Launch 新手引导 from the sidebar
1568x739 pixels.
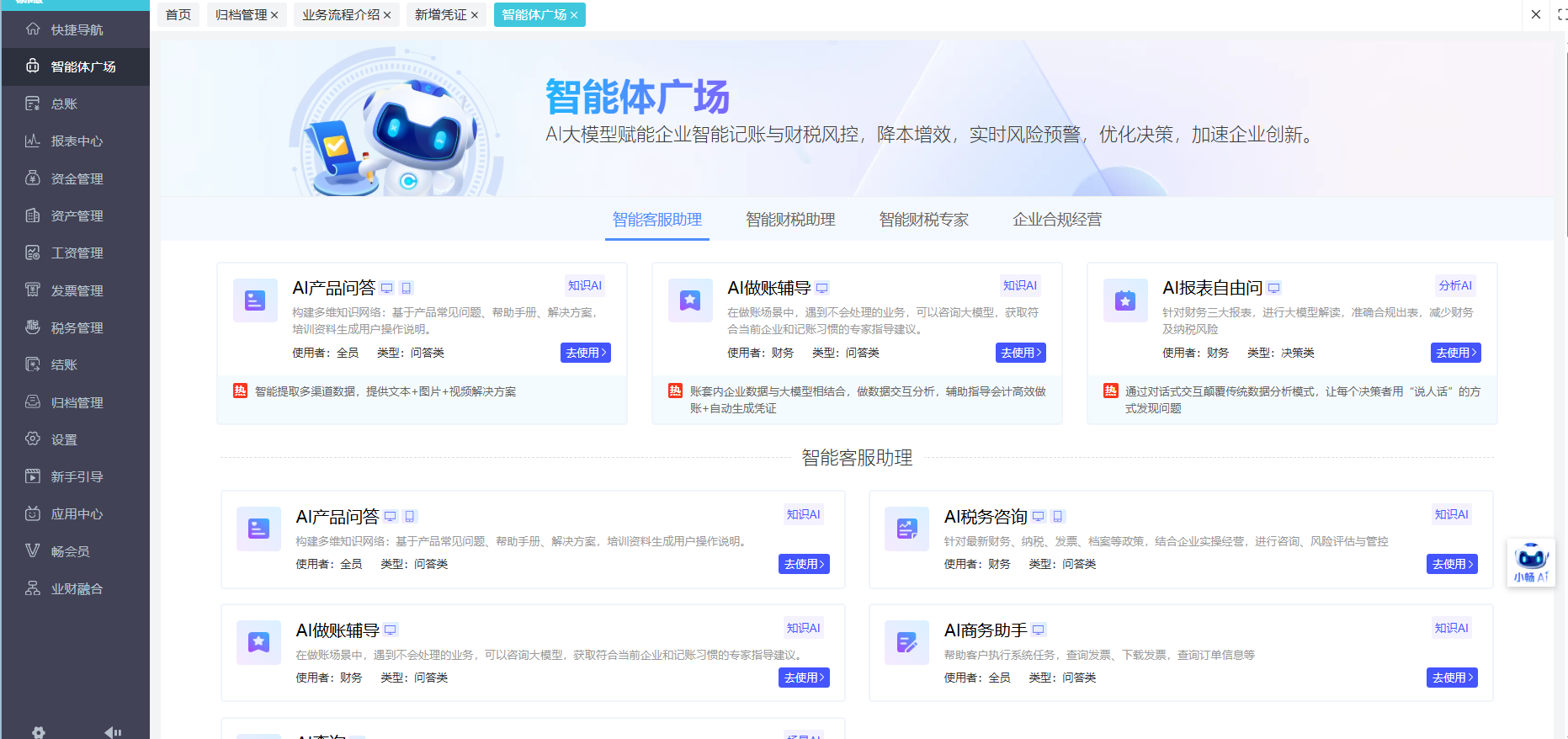click(76, 476)
